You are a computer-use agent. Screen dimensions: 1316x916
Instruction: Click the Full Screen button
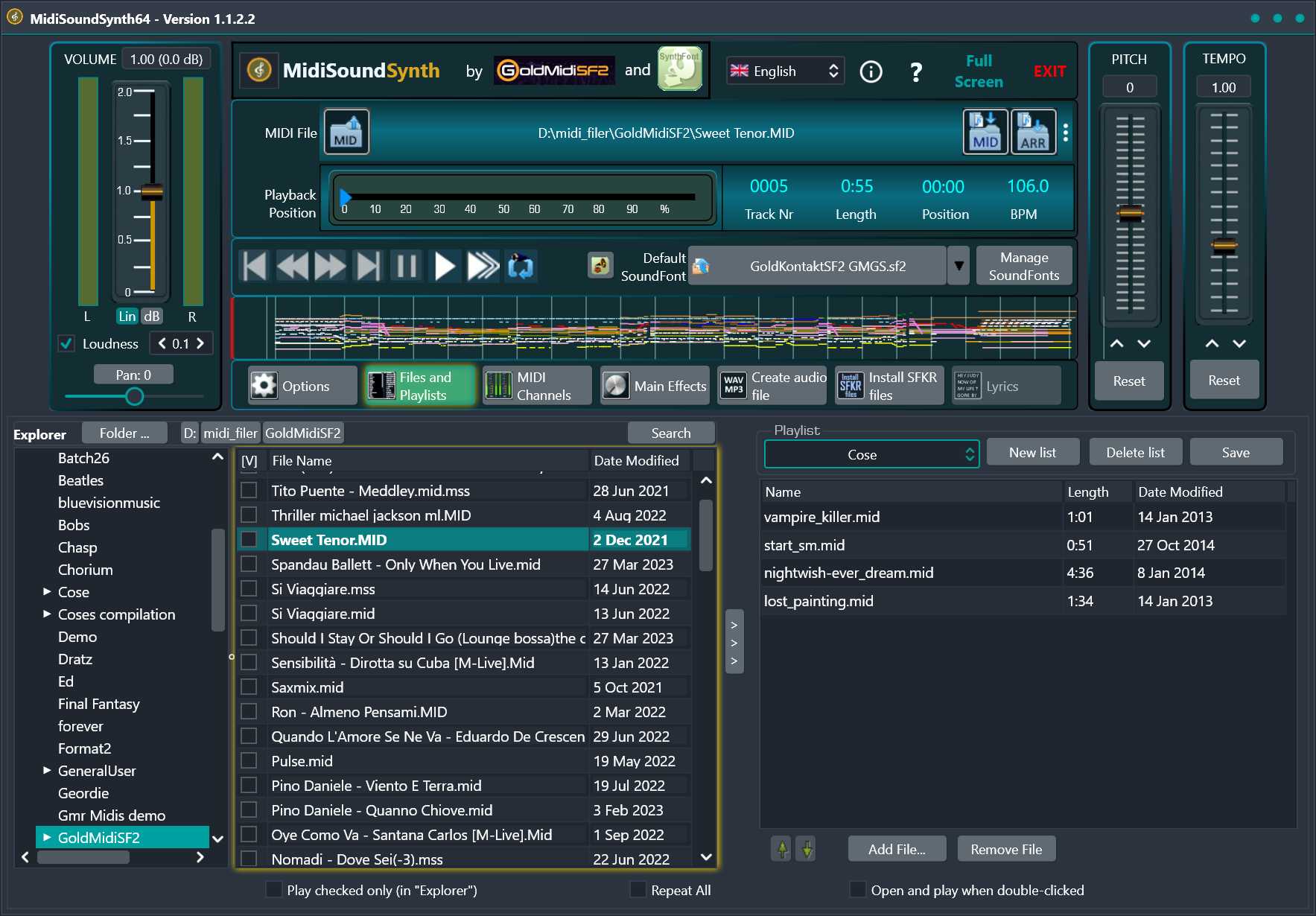979,71
